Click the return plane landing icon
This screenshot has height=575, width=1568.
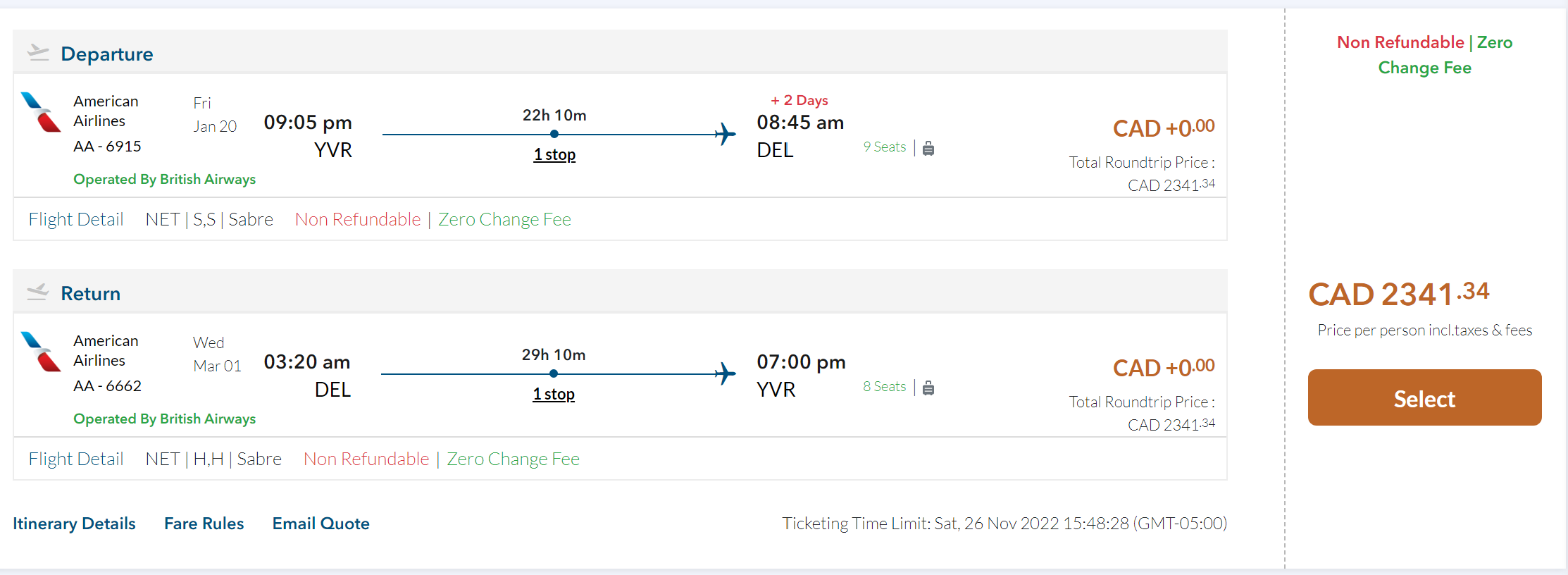[38, 292]
